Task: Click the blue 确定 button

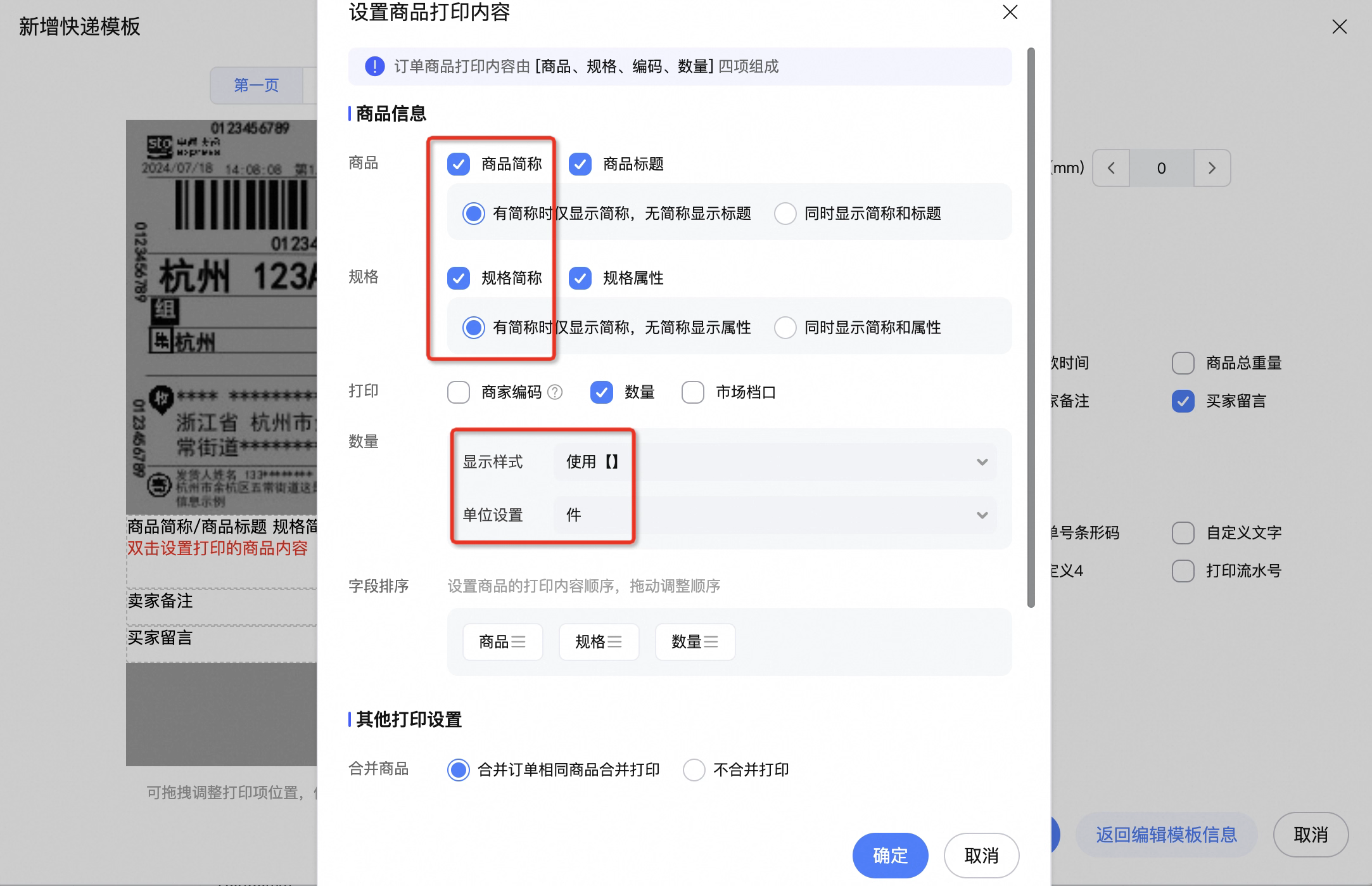Action: click(890, 856)
